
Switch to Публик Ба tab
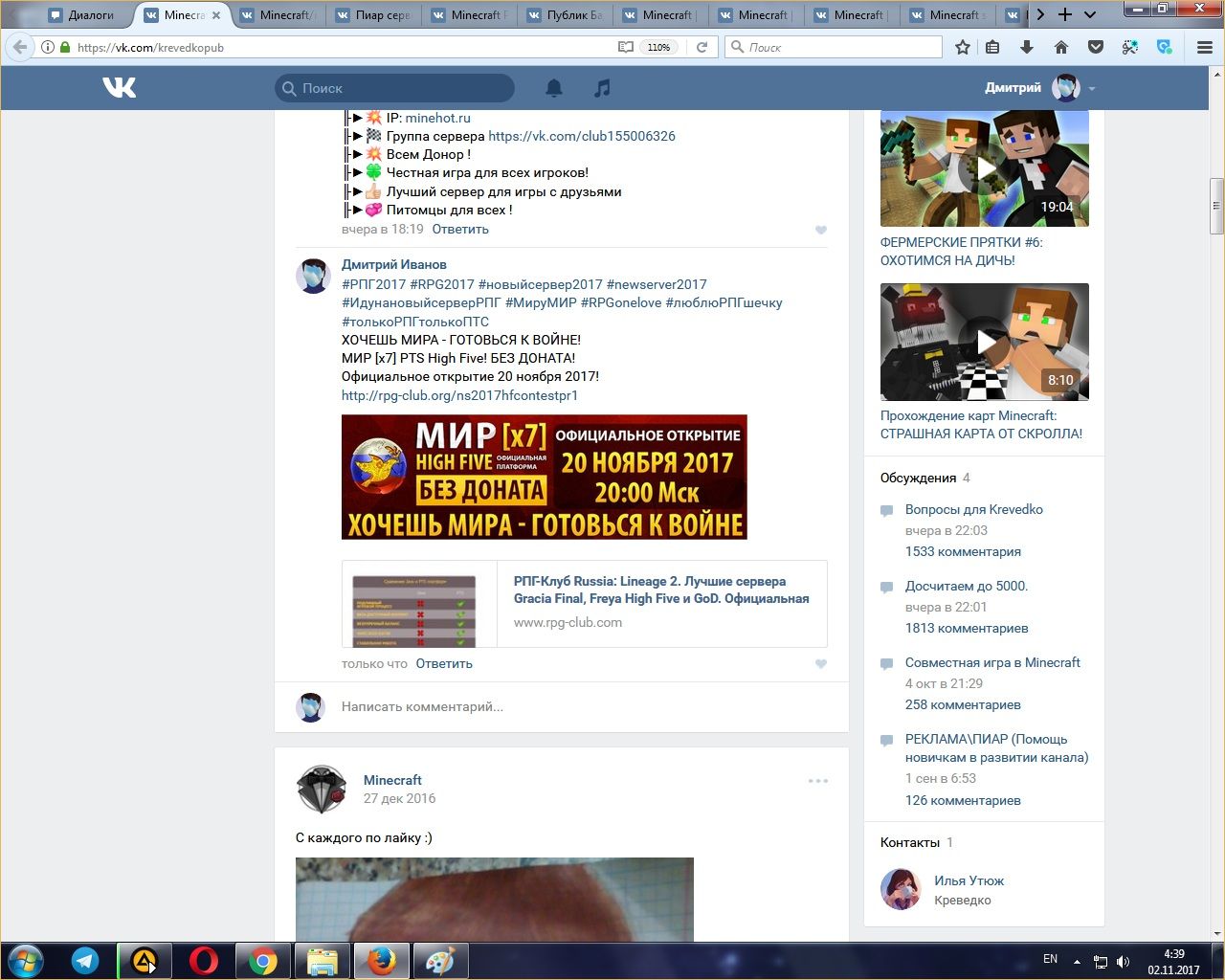point(566,14)
